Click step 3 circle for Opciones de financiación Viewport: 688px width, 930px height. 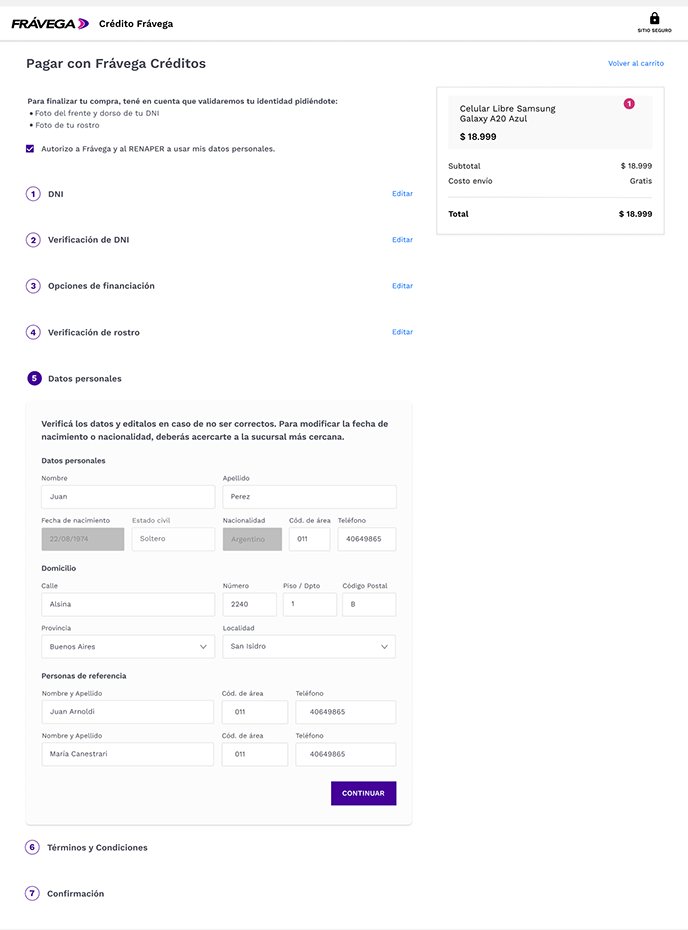click(33, 286)
